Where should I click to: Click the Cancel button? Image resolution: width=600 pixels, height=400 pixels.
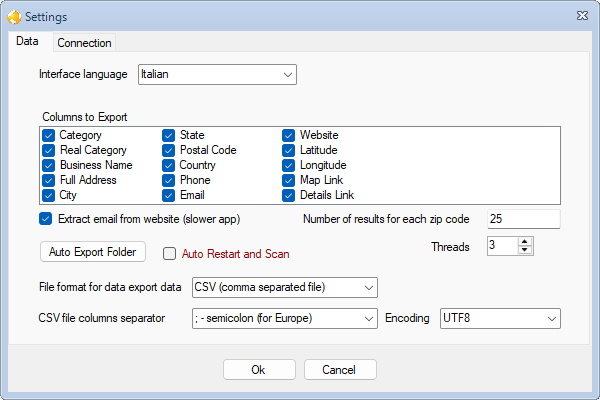(x=340, y=370)
